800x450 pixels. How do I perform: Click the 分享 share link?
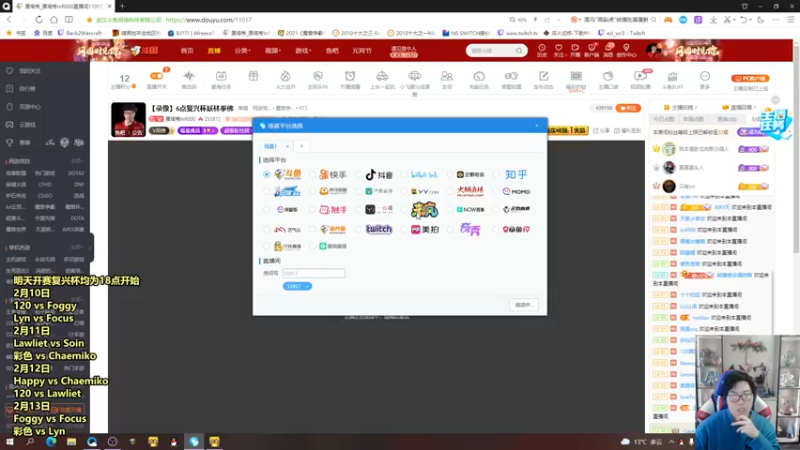point(602,131)
